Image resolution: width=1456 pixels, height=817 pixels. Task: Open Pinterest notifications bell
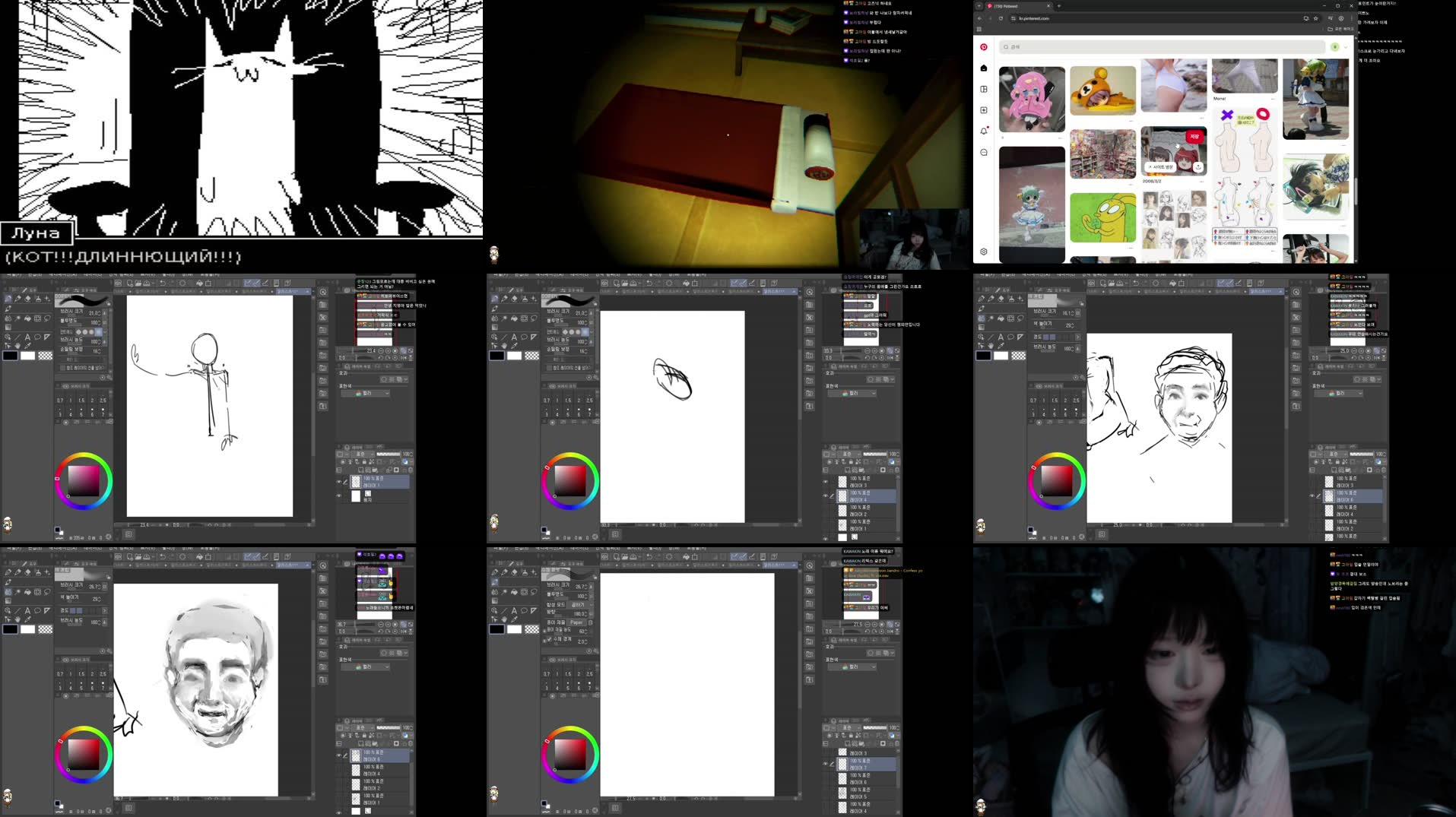[x=984, y=131]
